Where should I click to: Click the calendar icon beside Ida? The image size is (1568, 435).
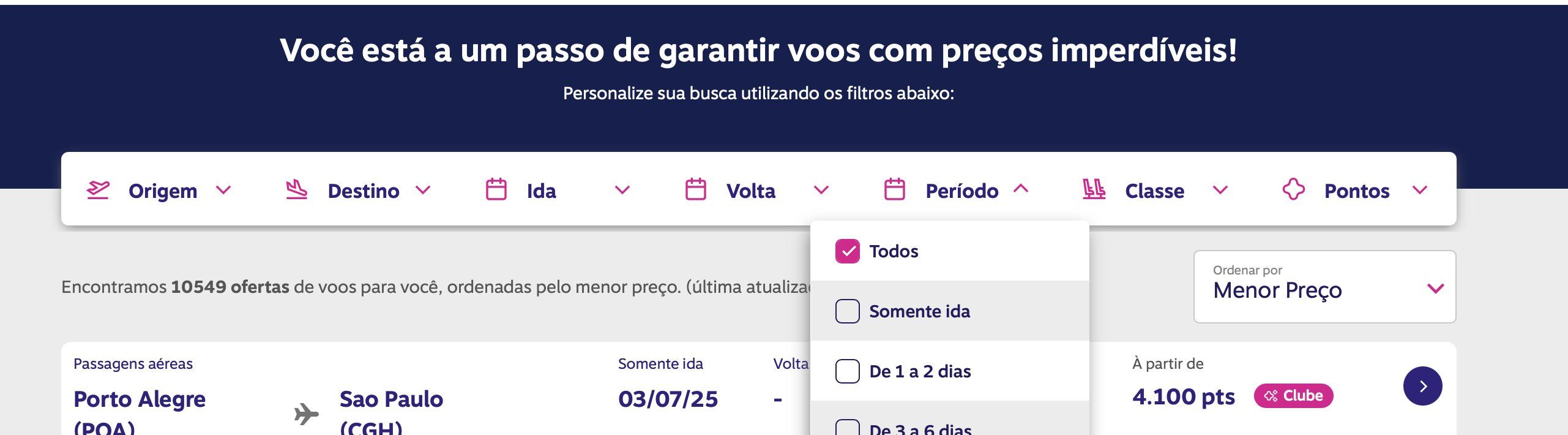coord(496,190)
